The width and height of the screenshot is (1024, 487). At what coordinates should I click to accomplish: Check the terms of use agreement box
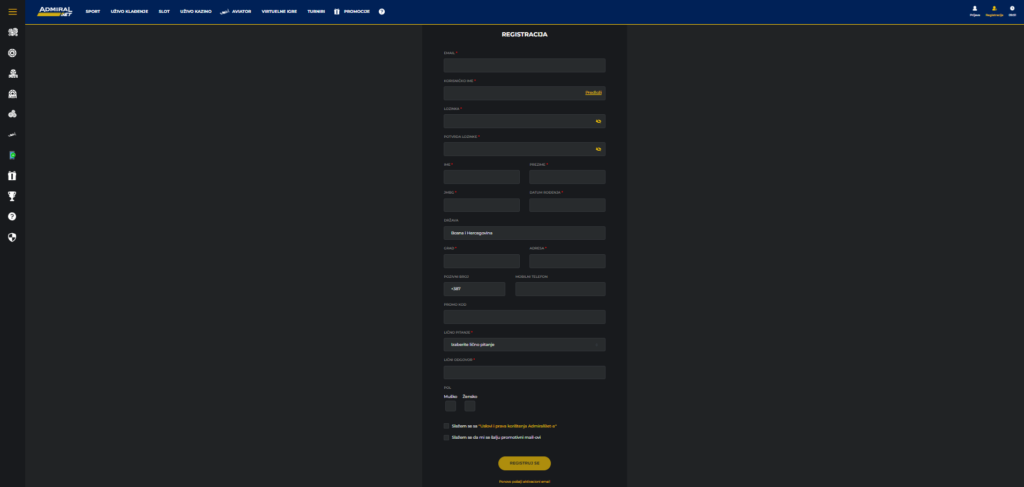pos(447,426)
